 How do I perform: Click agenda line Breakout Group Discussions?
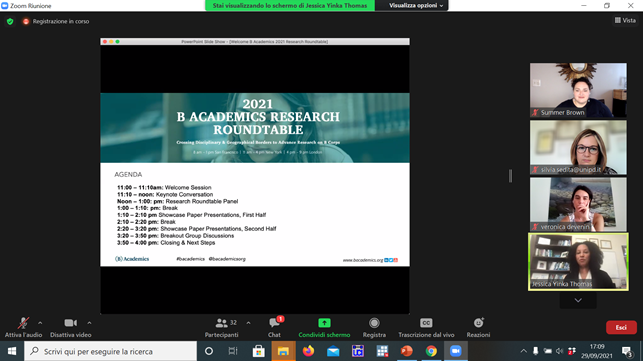(176, 236)
